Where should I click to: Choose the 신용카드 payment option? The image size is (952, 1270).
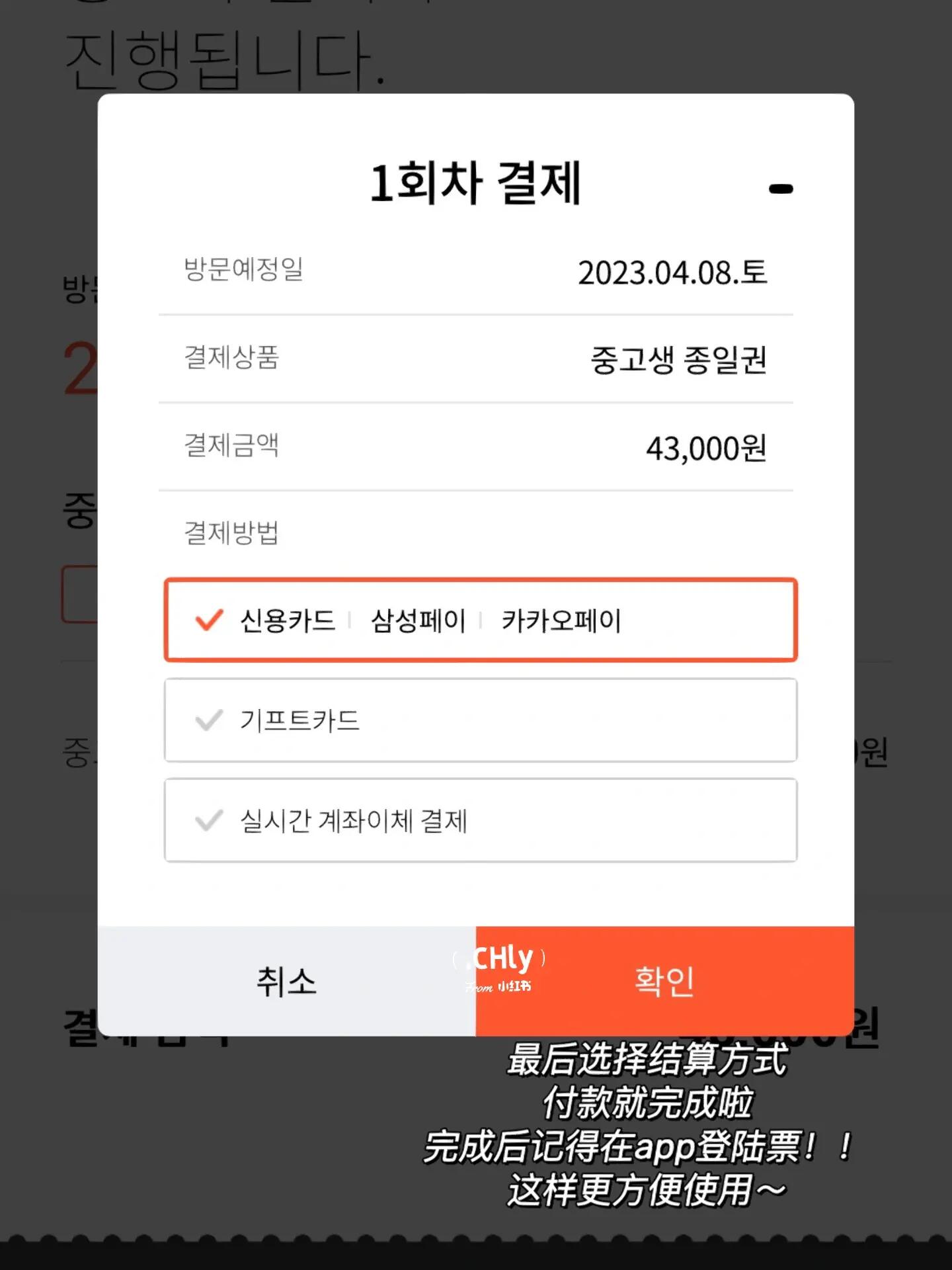(287, 620)
